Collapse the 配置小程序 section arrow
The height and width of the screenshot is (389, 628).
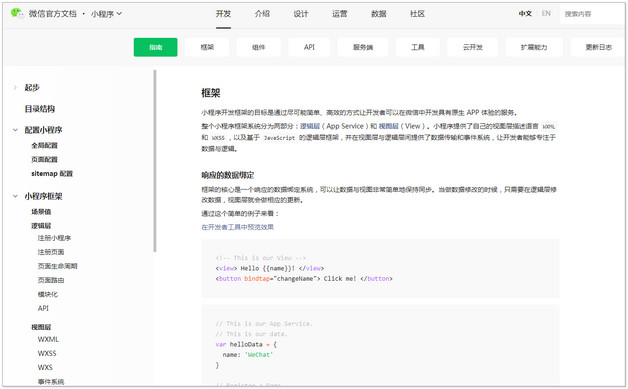[x=15, y=130]
